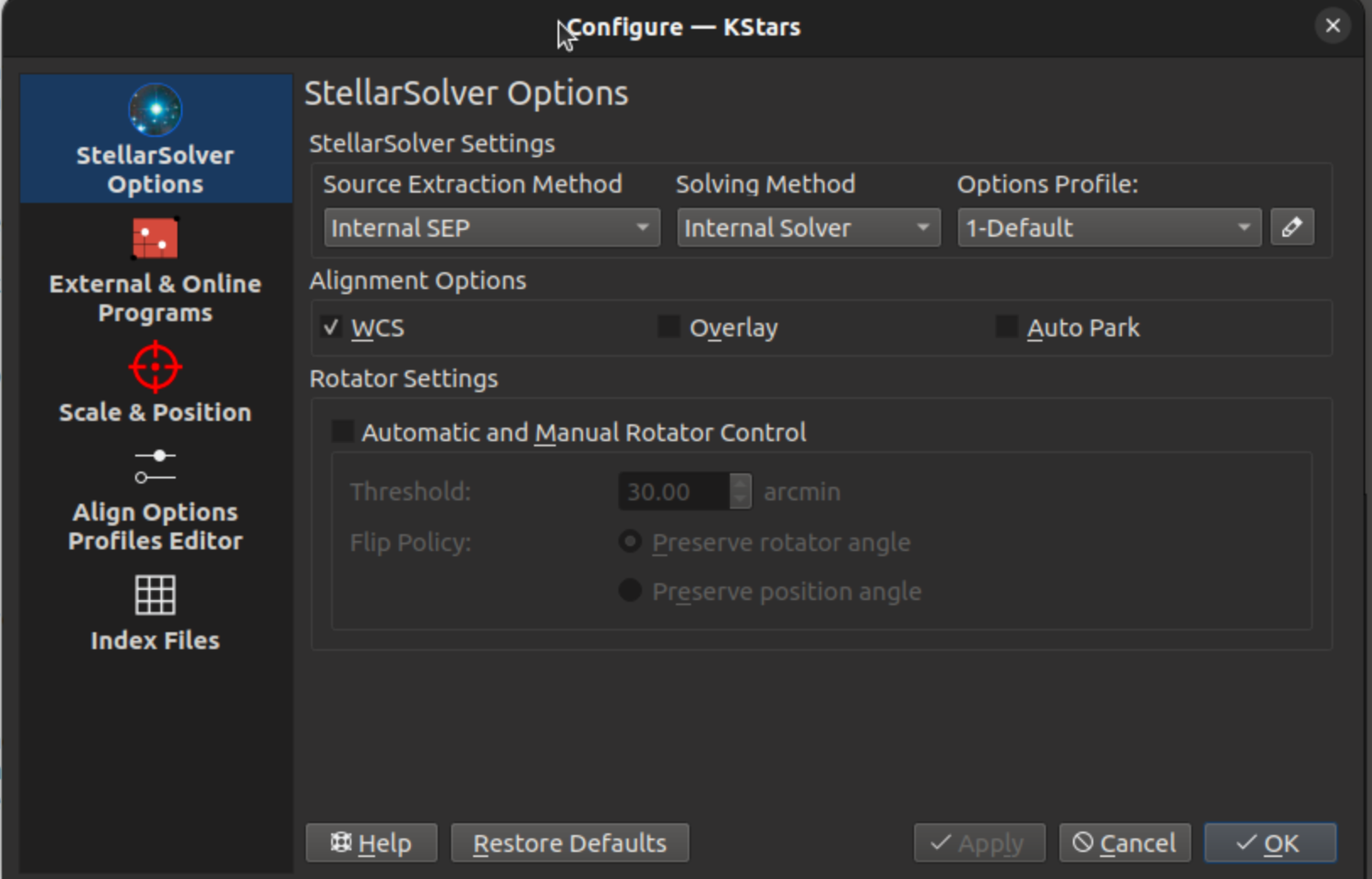Click the Threshold value spinner up arrow
This screenshot has height=879, width=1372.
(x=739, y=485)
